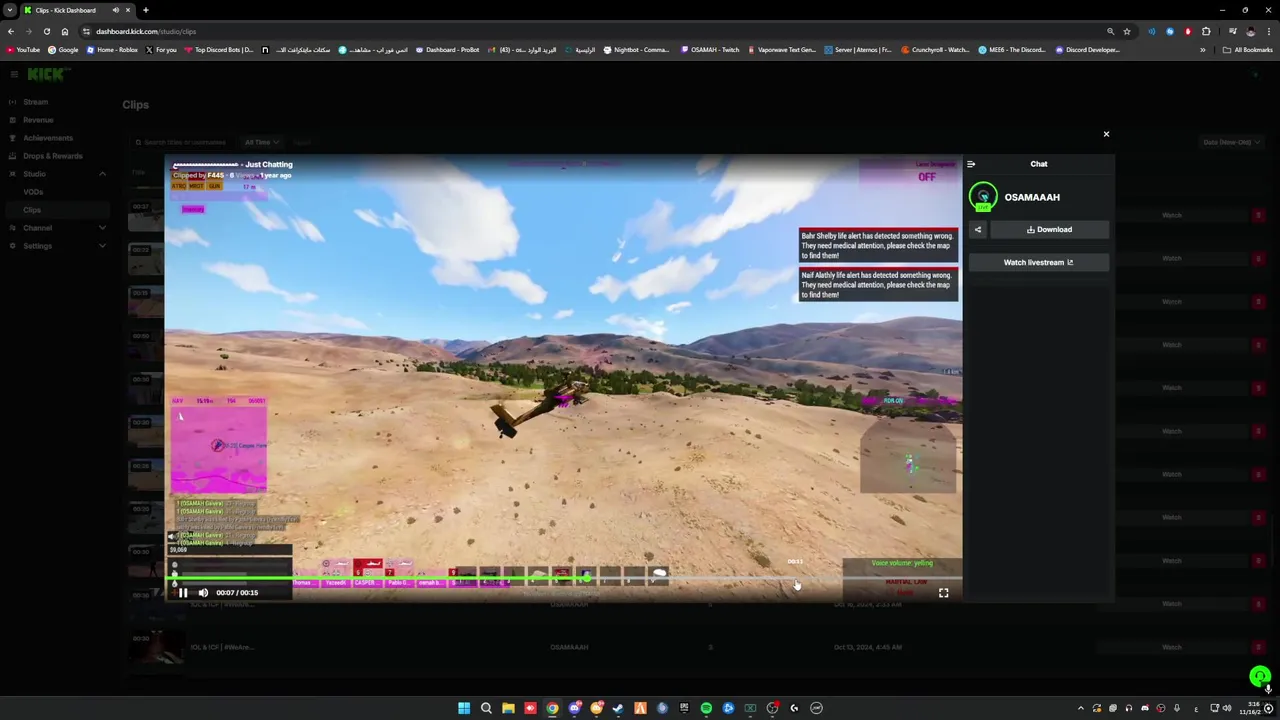Open the Windows Start menu
The image size is (1280, 720).
[x=464, y=708]
